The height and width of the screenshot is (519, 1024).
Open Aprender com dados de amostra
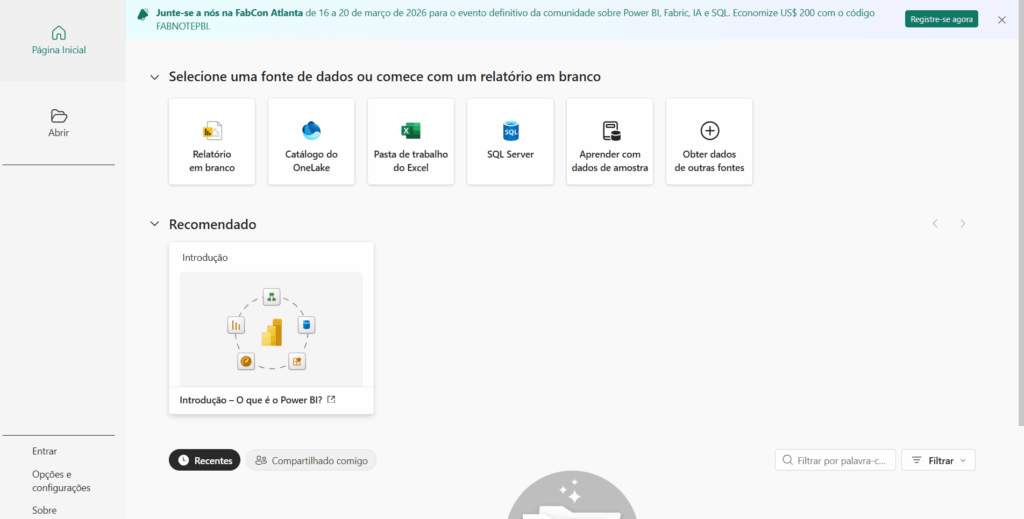[610, 142]
